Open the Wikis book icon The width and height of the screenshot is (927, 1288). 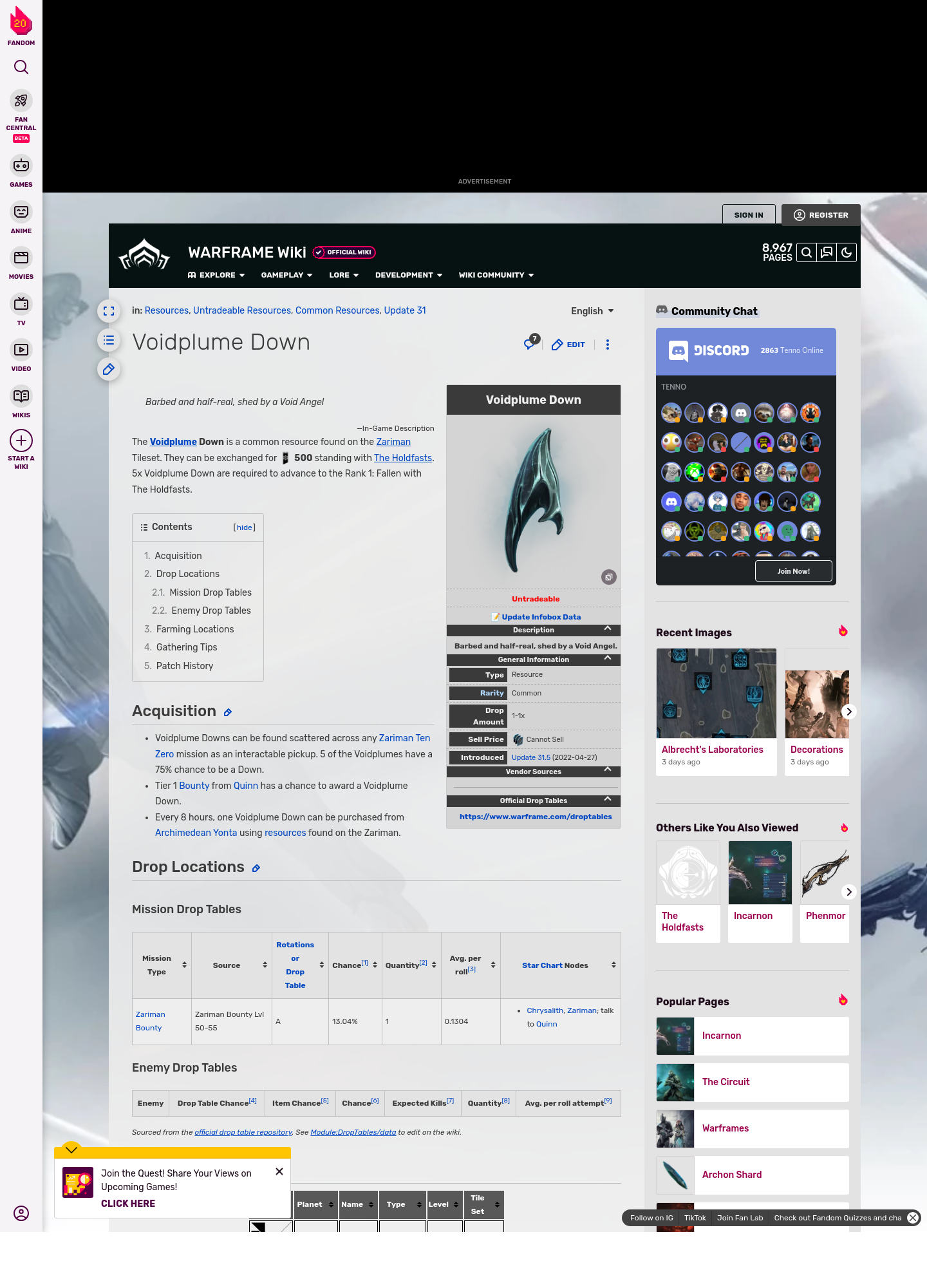[x=21, y=396]
